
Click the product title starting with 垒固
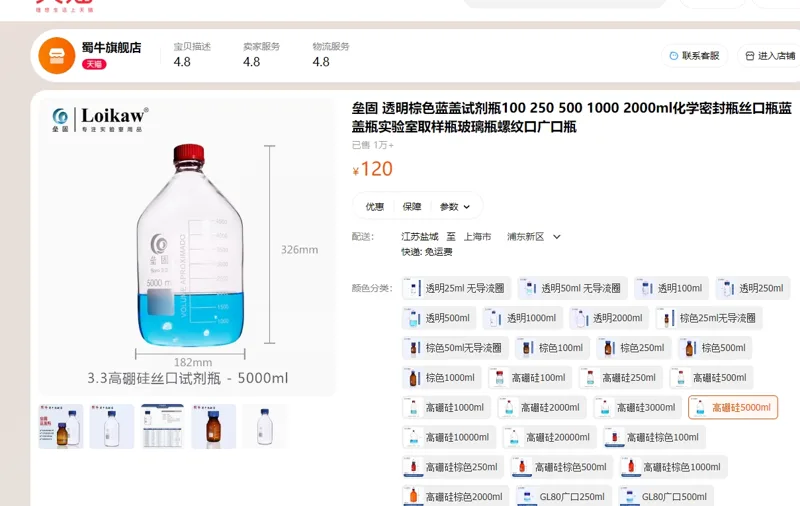pyautogui.click(x=571, y=117)
